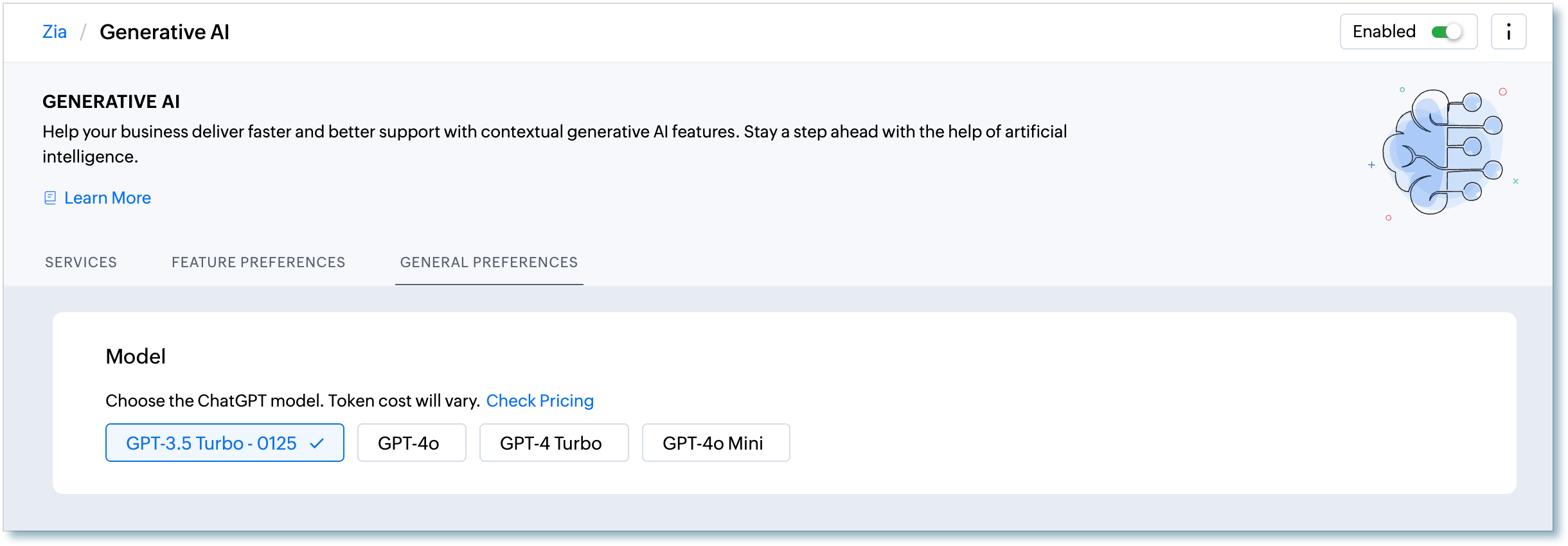Switch to the Feature Preferences tab
1568x546 pixels.
pyautogui.click(x=258, y=262)
